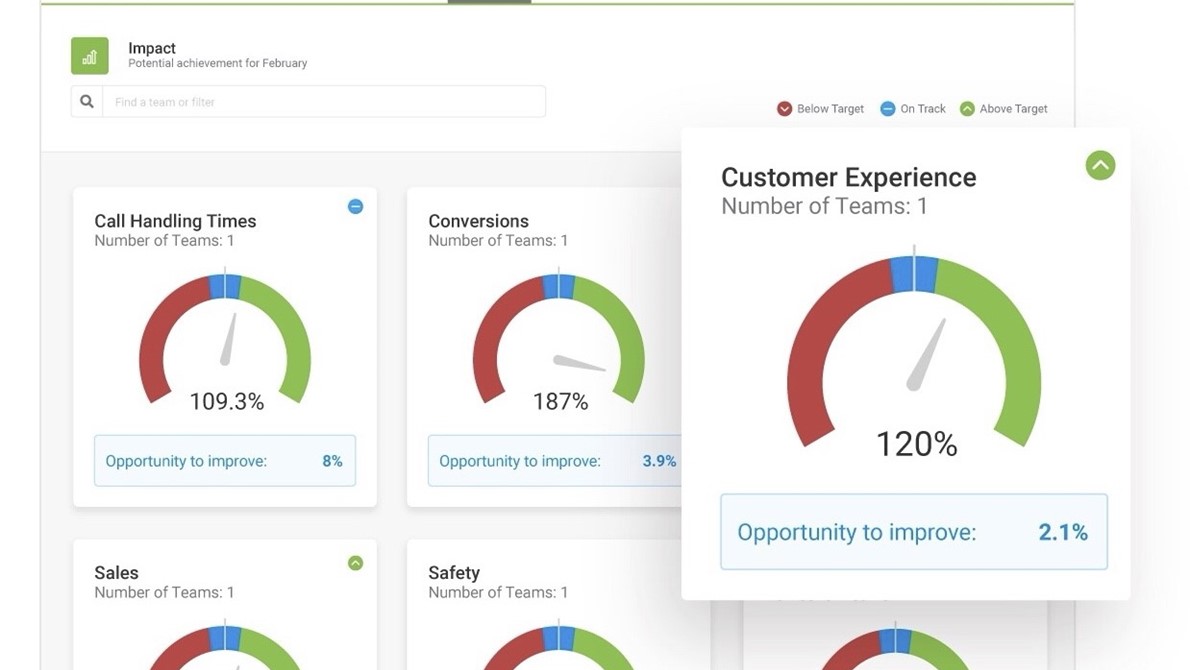Click the green chevron on Customer Experience card
This screenshot has height=670, width=1190.
(x=1100, y=165)
